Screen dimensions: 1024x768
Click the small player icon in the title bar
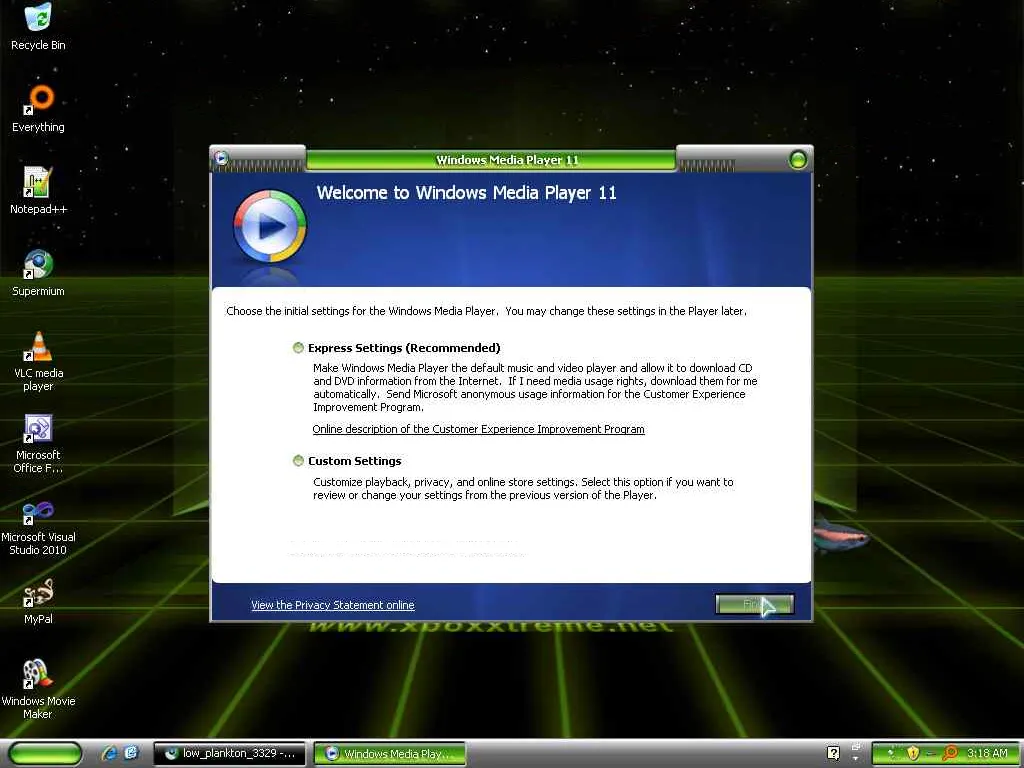(221, 157)
